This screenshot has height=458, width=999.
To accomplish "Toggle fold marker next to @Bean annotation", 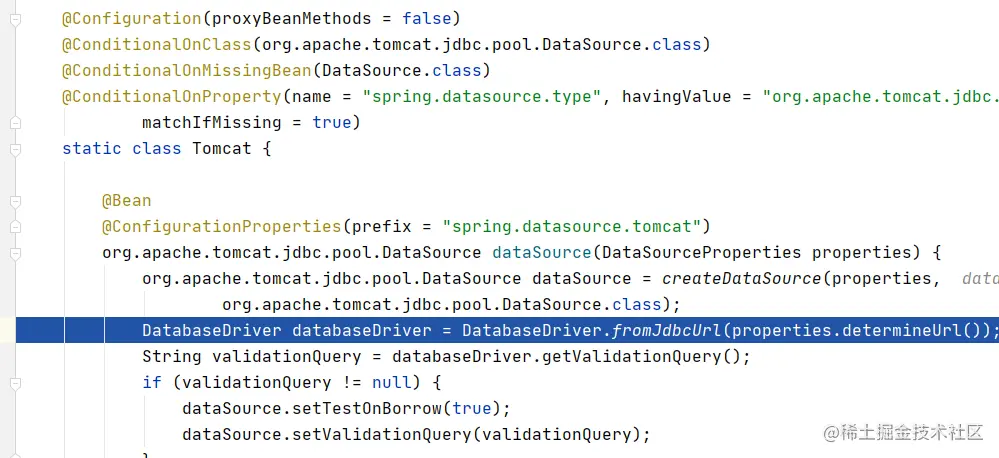I will coord(15,201).
